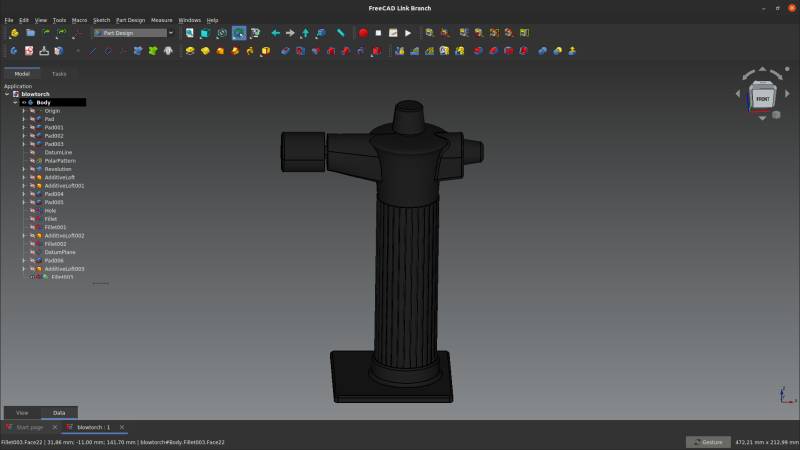
Task: Click the Gesture navigation style button
Action: [x=708, y=442]
